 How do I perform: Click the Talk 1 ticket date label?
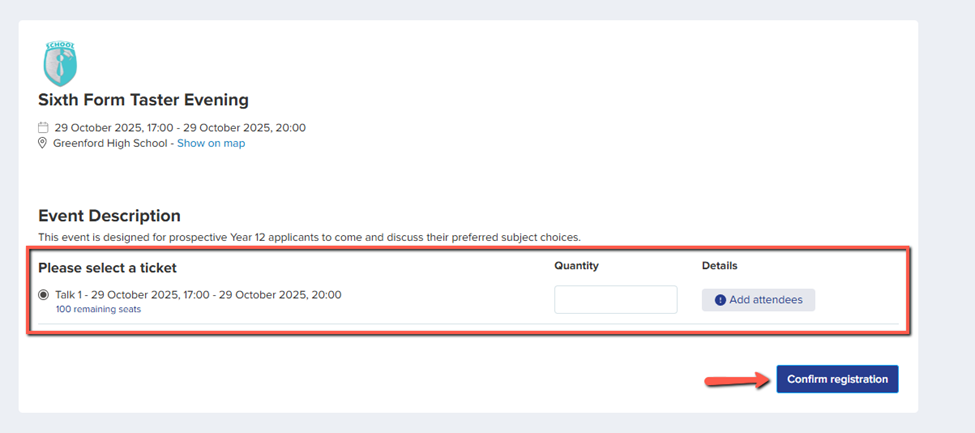pyautogui.click(x=198, y=295)
